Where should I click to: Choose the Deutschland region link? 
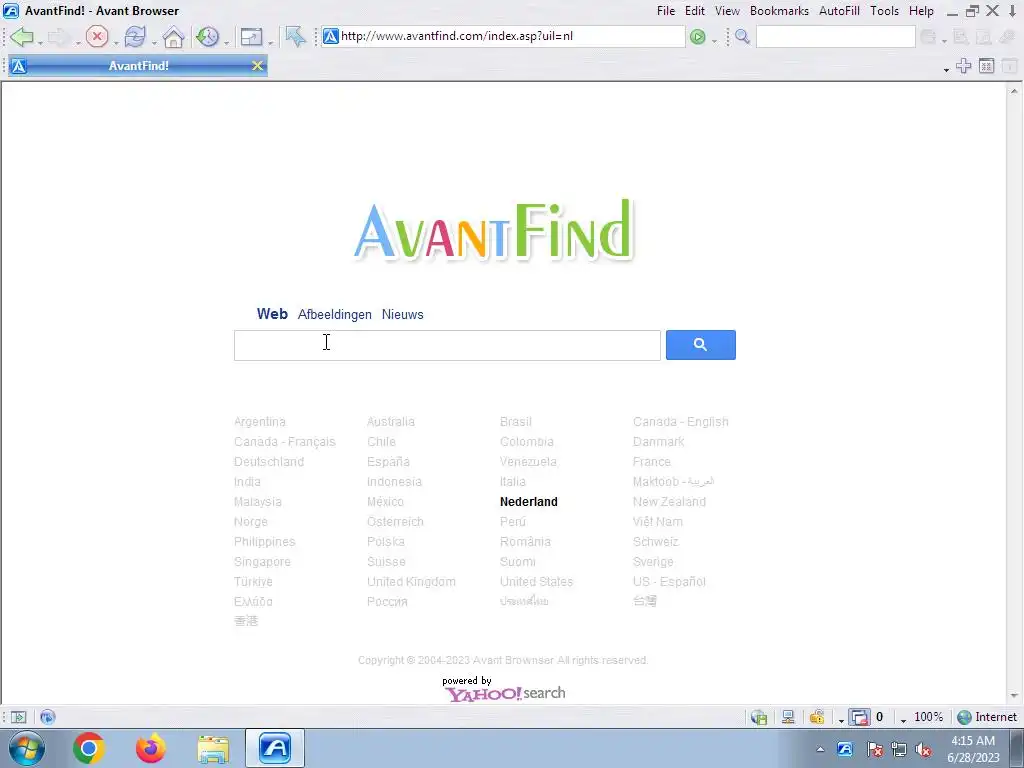269,462
